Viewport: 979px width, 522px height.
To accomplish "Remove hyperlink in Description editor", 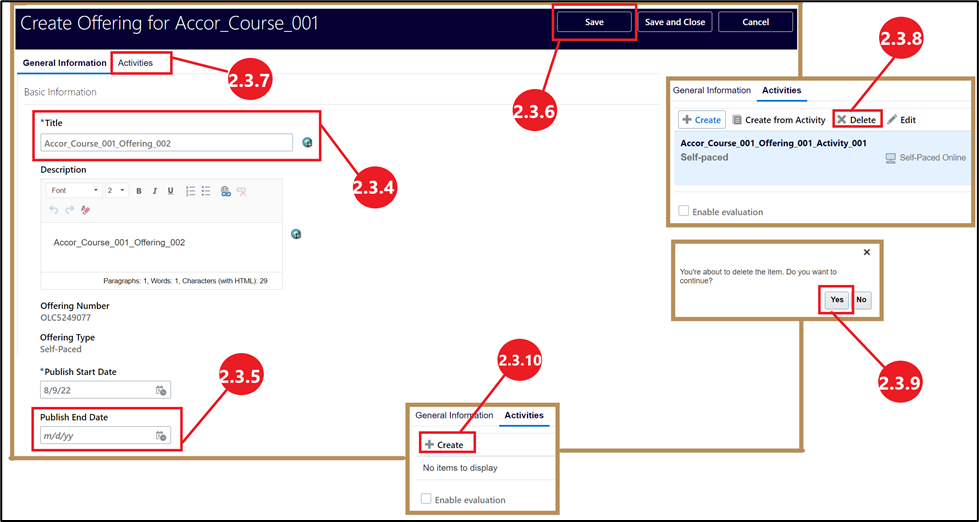I will [x=242, y=192].
